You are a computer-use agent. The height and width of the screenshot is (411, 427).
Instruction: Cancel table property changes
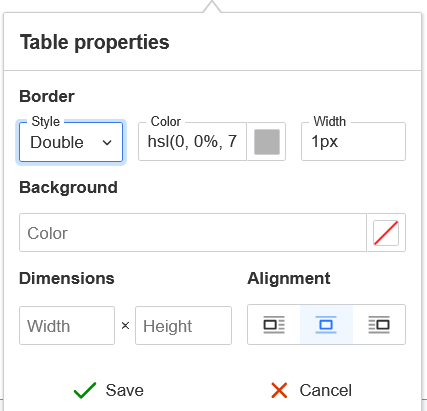point(311,390)
